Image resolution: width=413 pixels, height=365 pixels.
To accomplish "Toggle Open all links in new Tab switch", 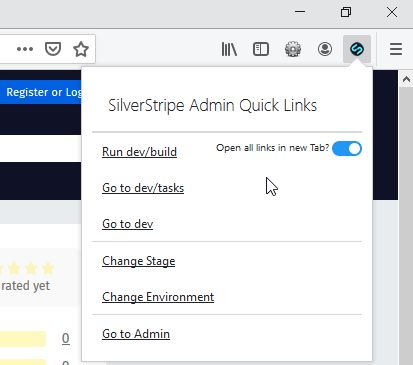I will click(x=347, y=148).
